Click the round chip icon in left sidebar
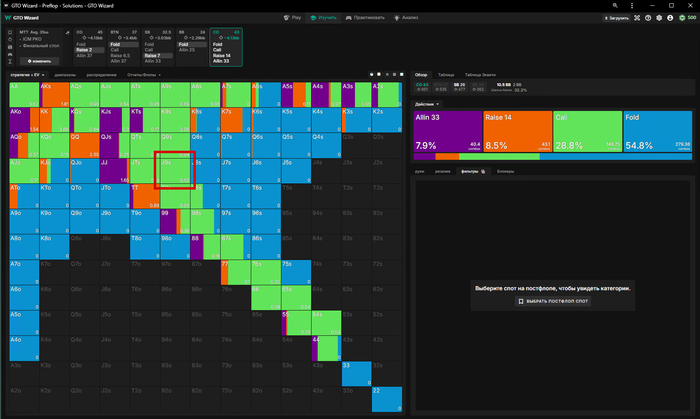700x419 pixels. (x=10, y=40)
